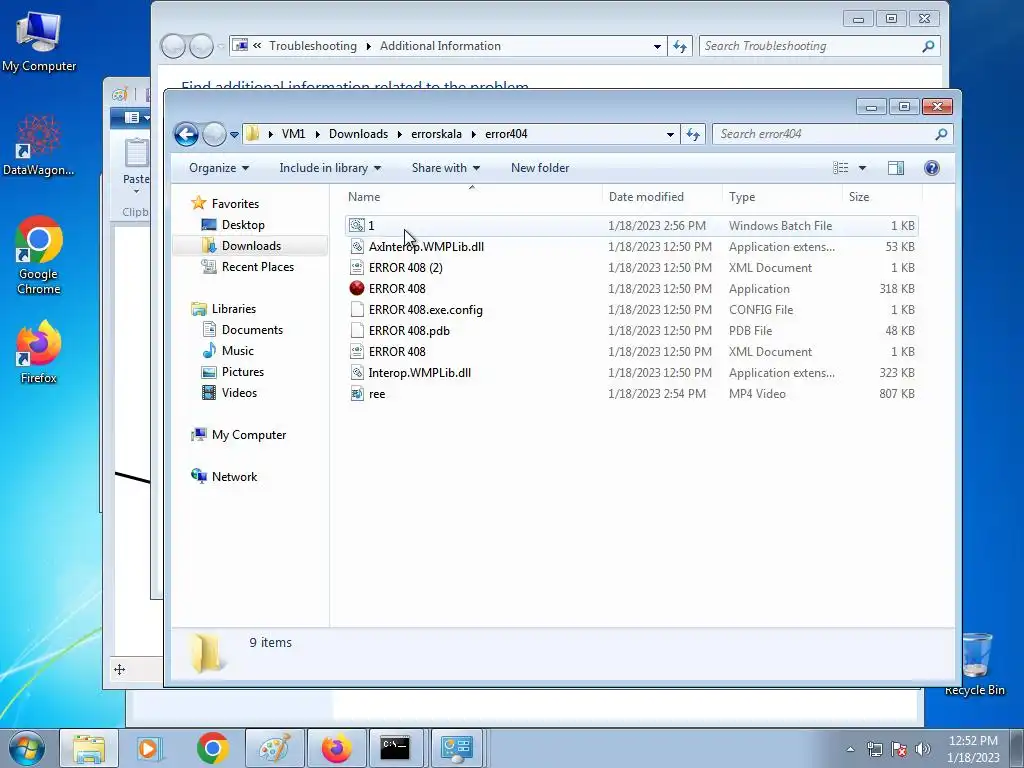Select the red ERROR 408 application icon
The width and height of the screenshot is (1024, 768).
click(357, 288)
